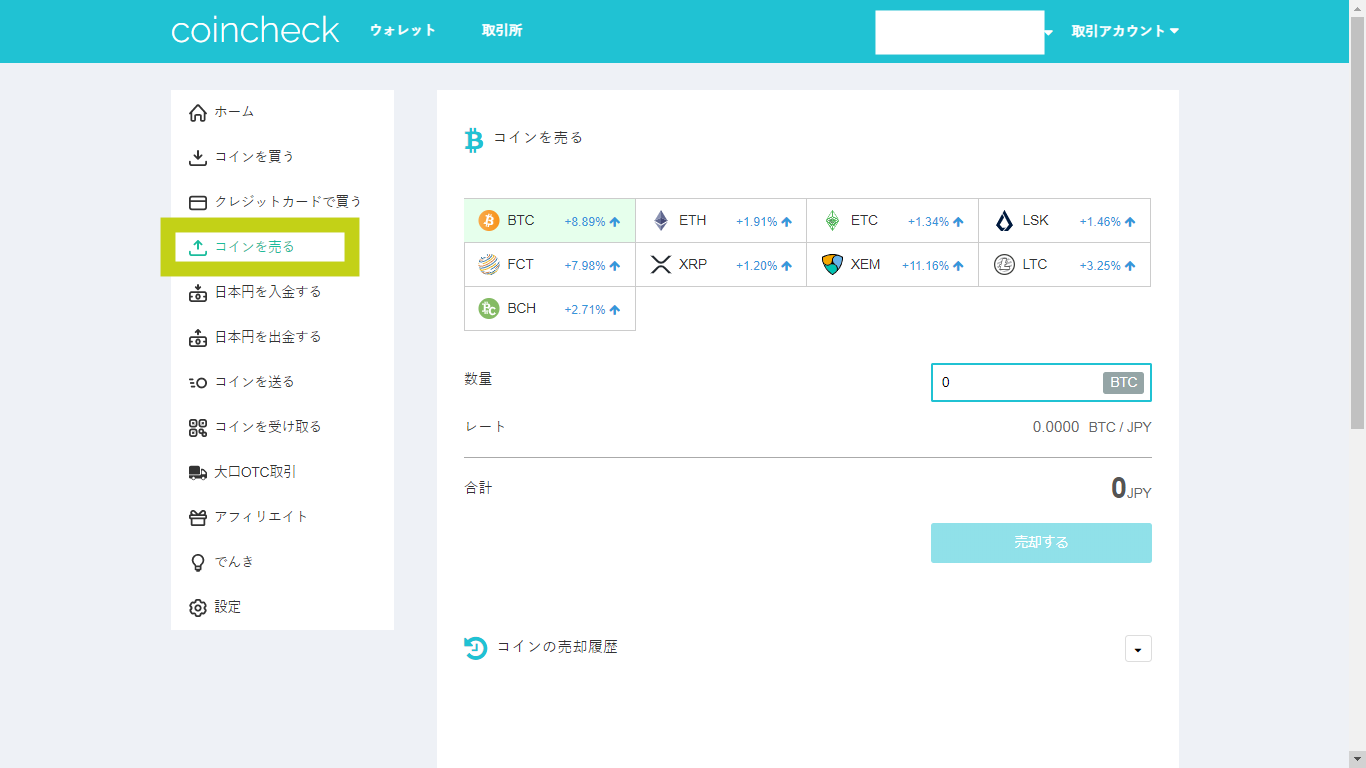
Task: Open the account name dropdown arrow
Action: 1048,33
